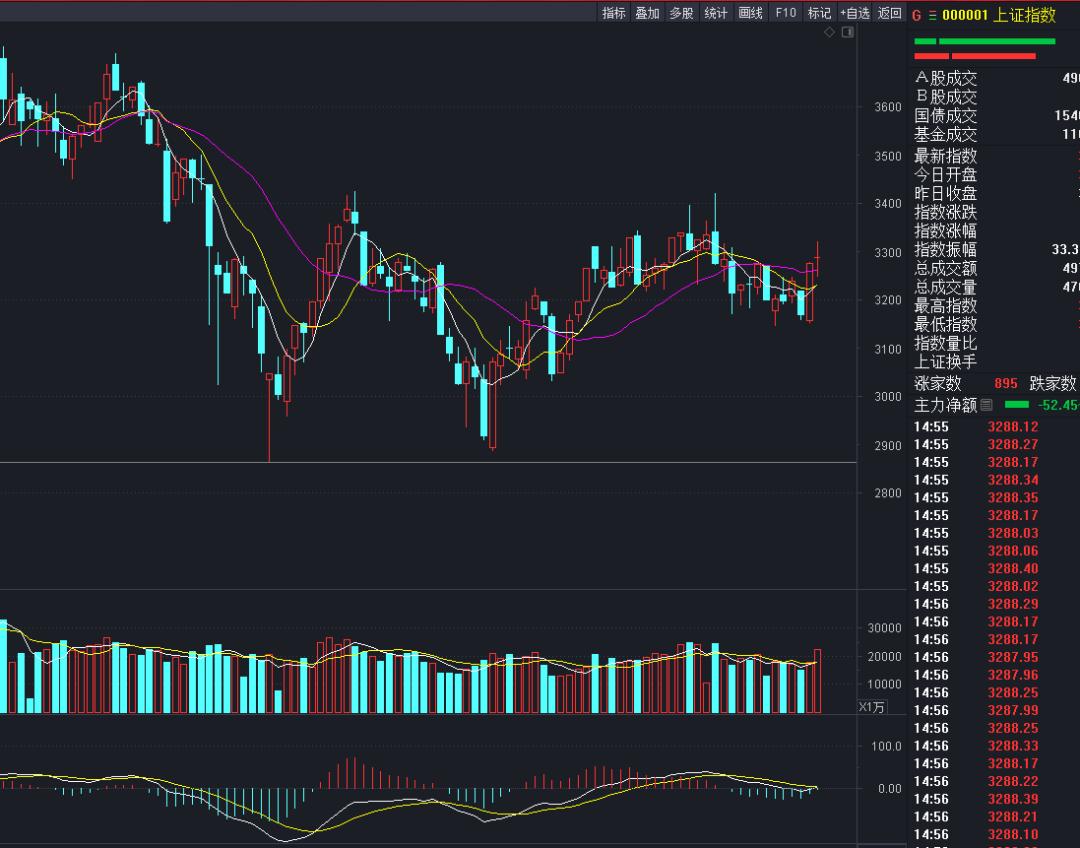
Task: Click the 涨家数 advancing count 895
Action: click(x=1005, y=384)
